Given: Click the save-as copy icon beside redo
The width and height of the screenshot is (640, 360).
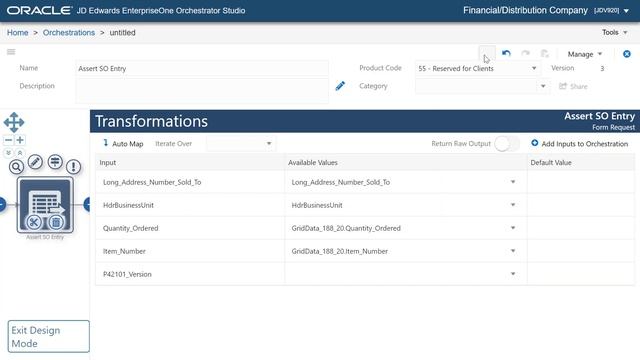Looking at the screenshot, I should 544,53.
